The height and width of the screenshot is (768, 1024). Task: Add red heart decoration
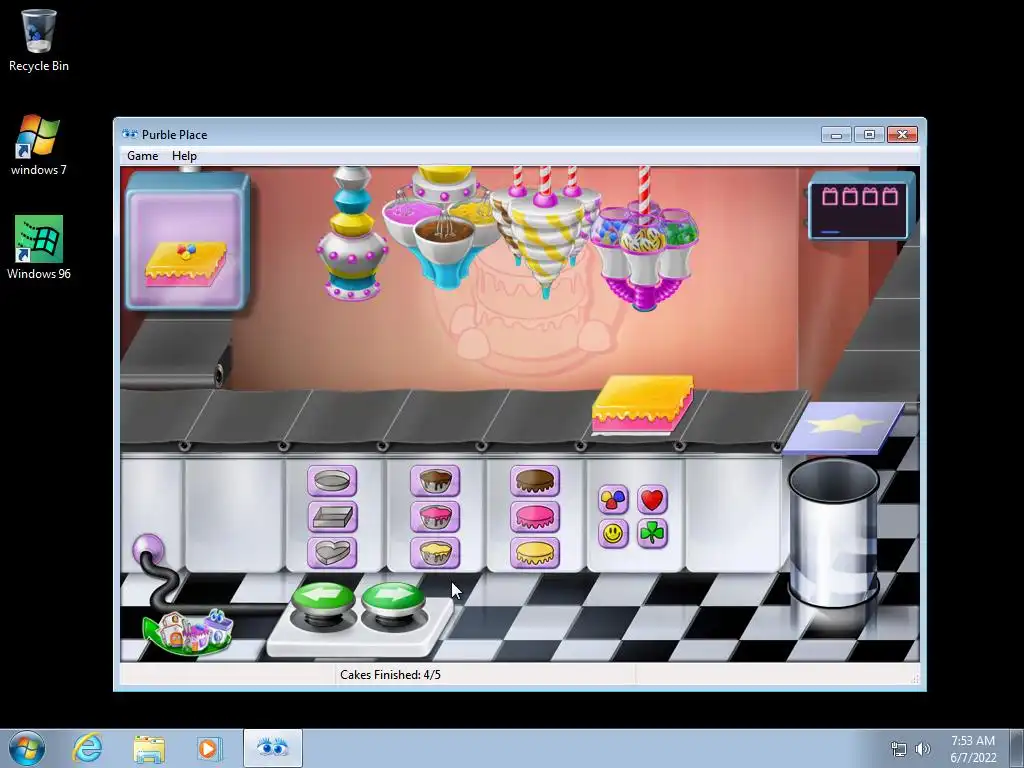652,500
